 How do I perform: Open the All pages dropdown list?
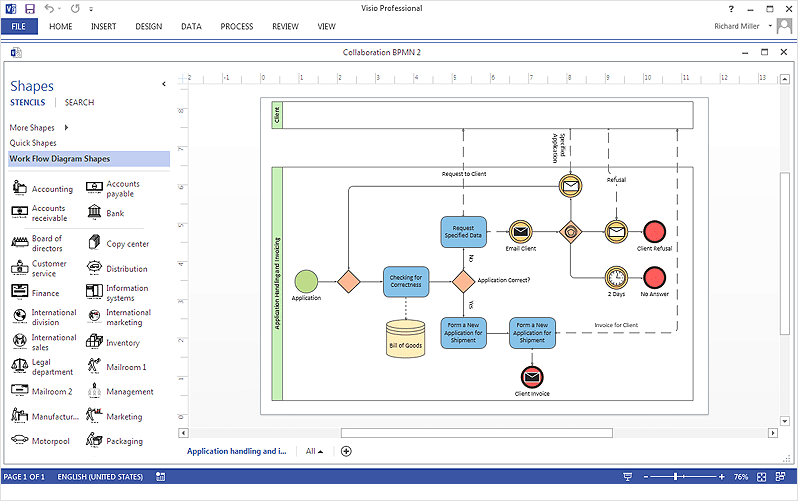[x=314, y=451]
